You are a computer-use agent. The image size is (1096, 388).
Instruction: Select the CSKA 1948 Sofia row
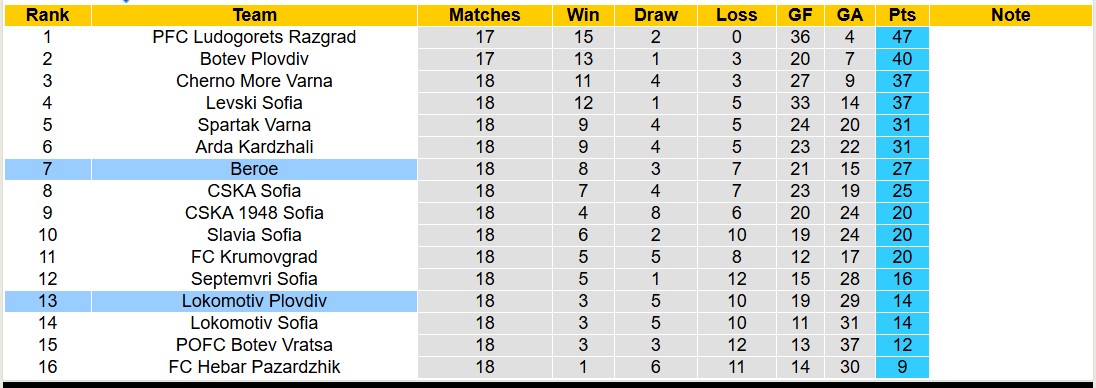pyautogui.click(x=466, y=213)
